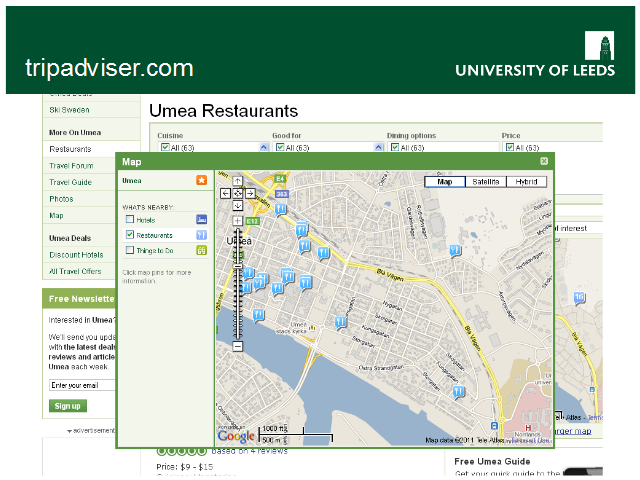This screenshot has width=640, height=480.
Task: Pan map right with the right arrow control
Action: pyautogui.click(x=250, y=193)
